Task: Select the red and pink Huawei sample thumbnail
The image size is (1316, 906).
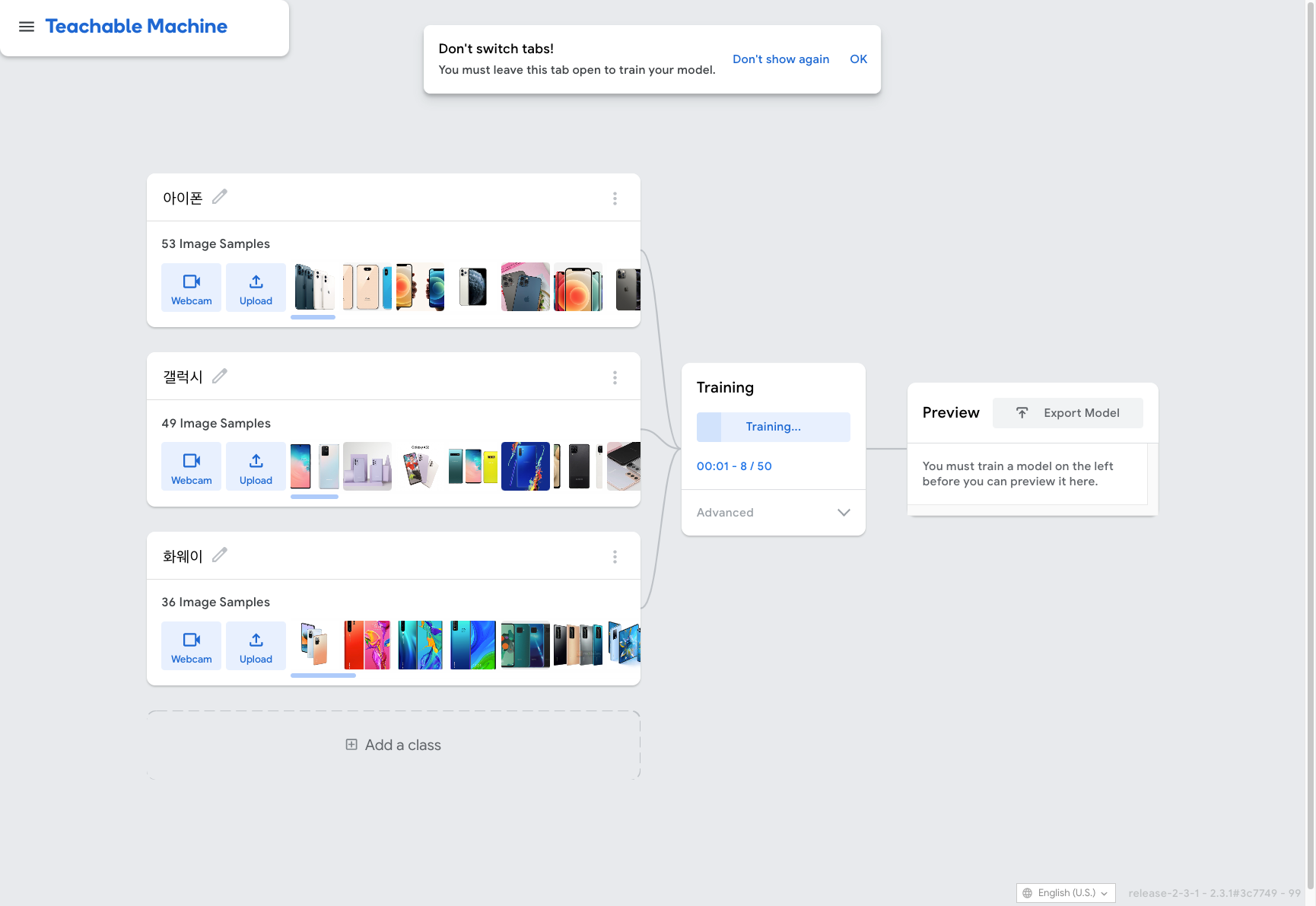Action: click(x=367, y=645)
